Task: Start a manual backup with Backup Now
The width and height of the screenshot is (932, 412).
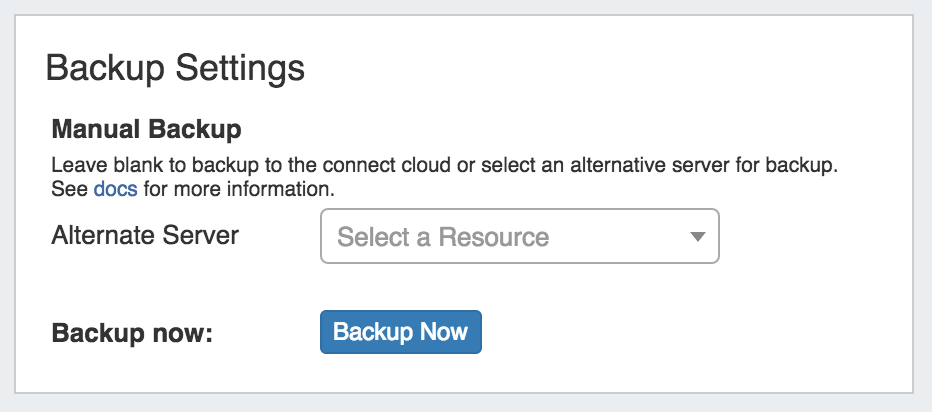Action: 400,332
